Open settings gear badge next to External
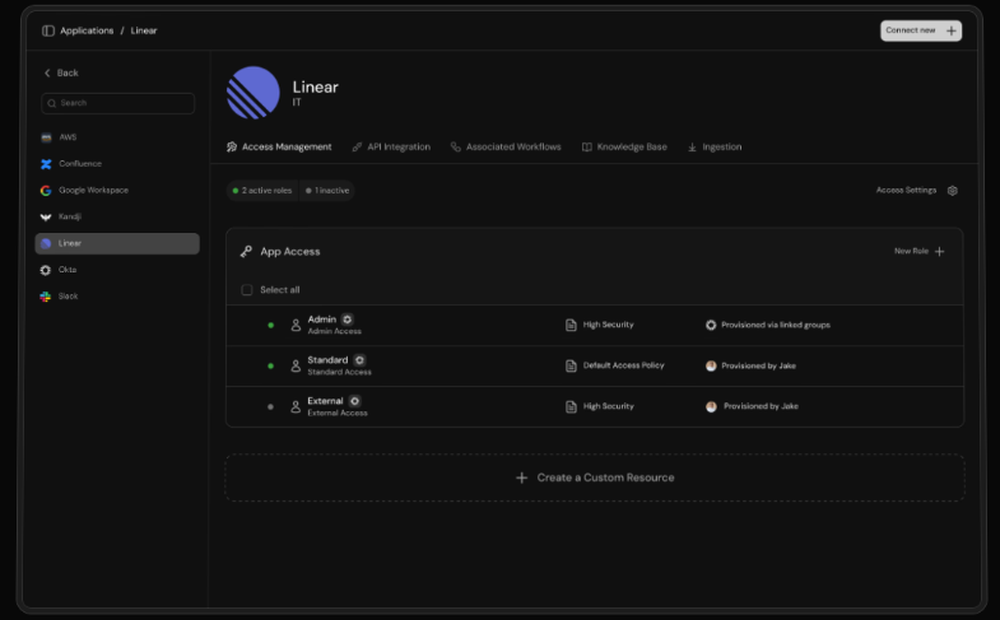The width and height of the screenshot is (1000, 620). coord(355,401)
